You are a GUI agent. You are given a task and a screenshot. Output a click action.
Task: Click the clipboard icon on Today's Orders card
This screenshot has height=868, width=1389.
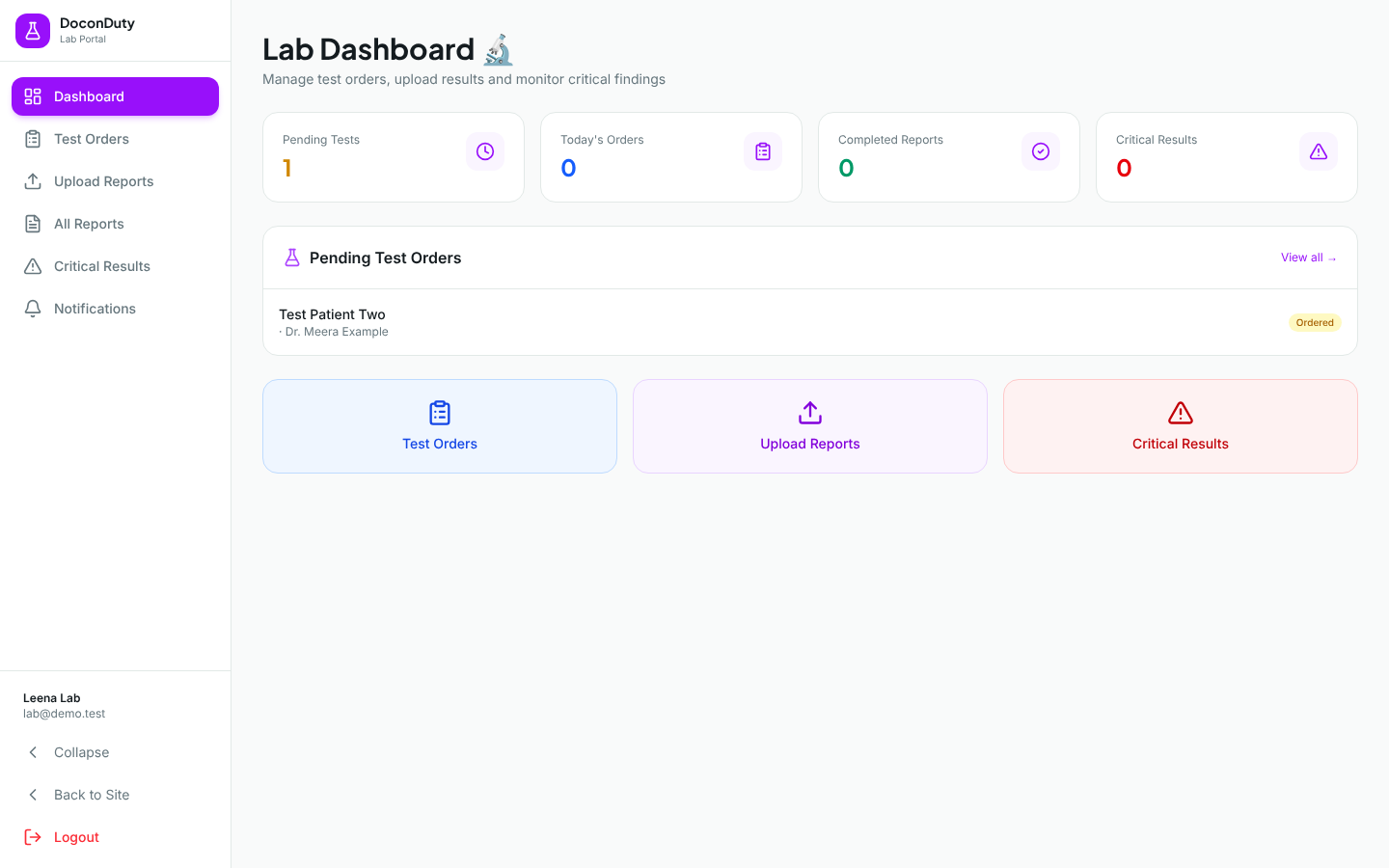point(763,151)
